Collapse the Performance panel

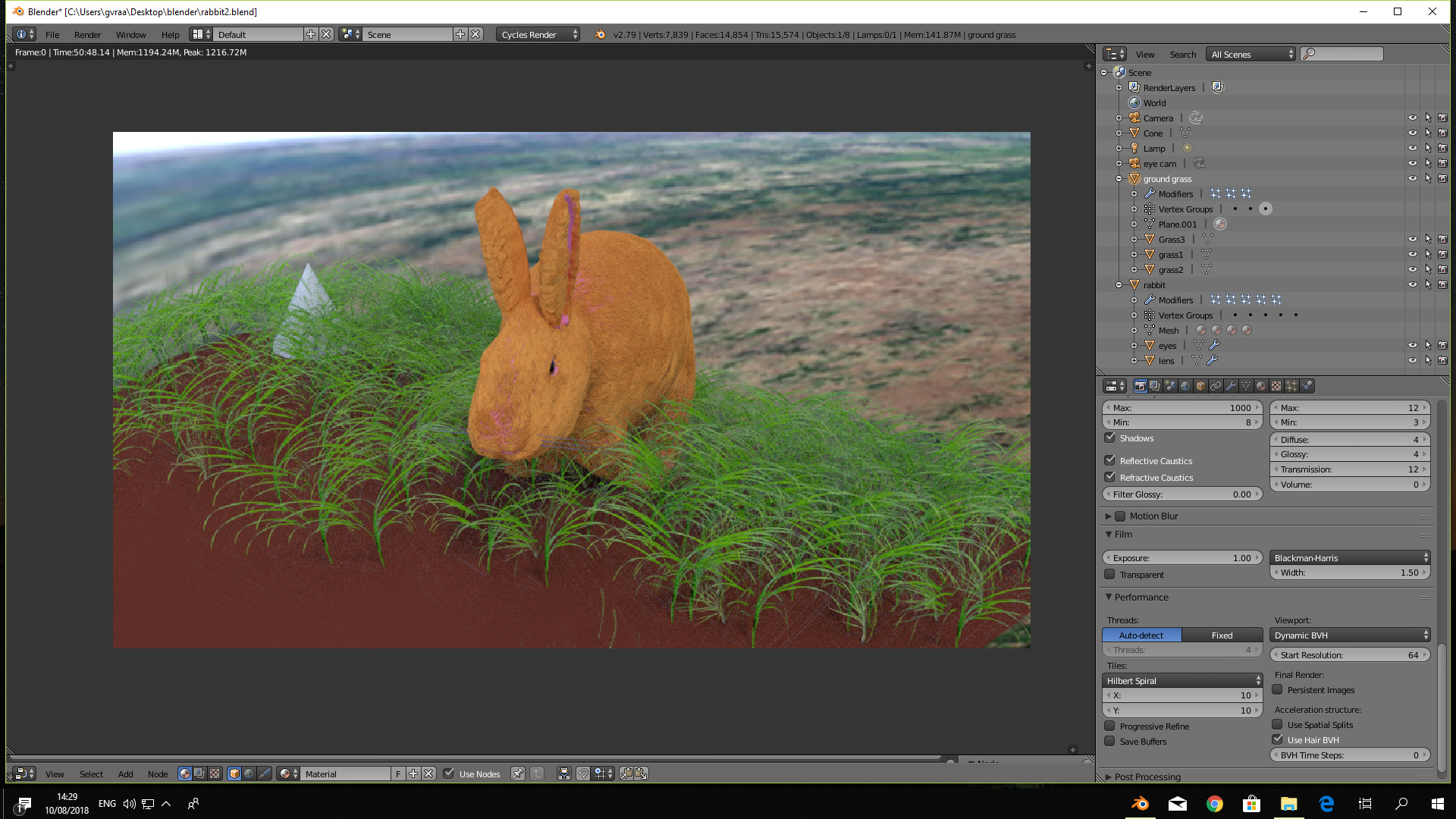(1109, 597)
